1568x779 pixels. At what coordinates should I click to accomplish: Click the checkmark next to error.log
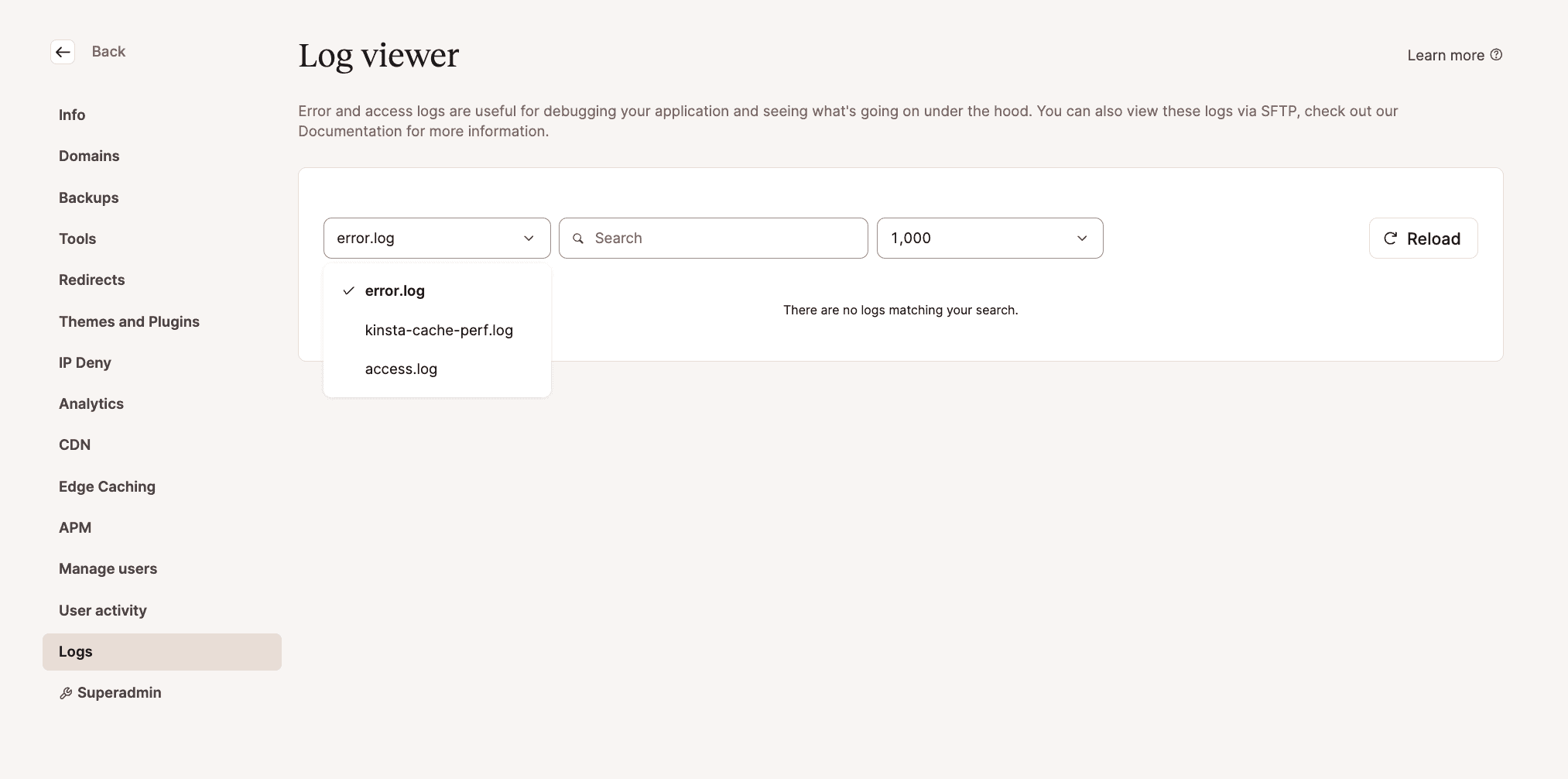click(349, 291)
